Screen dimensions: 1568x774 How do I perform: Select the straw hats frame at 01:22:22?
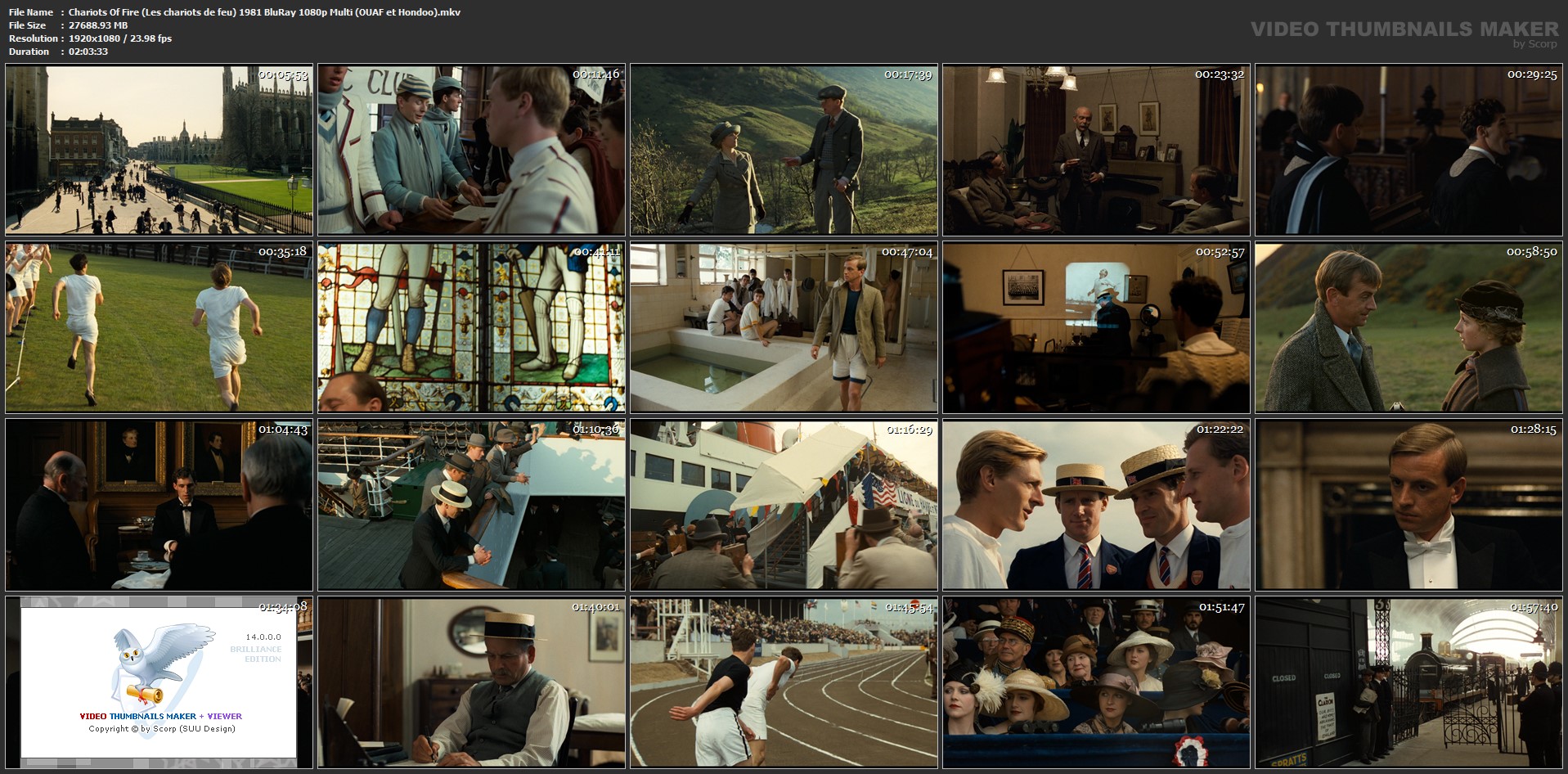click(x=1097, y=506)
